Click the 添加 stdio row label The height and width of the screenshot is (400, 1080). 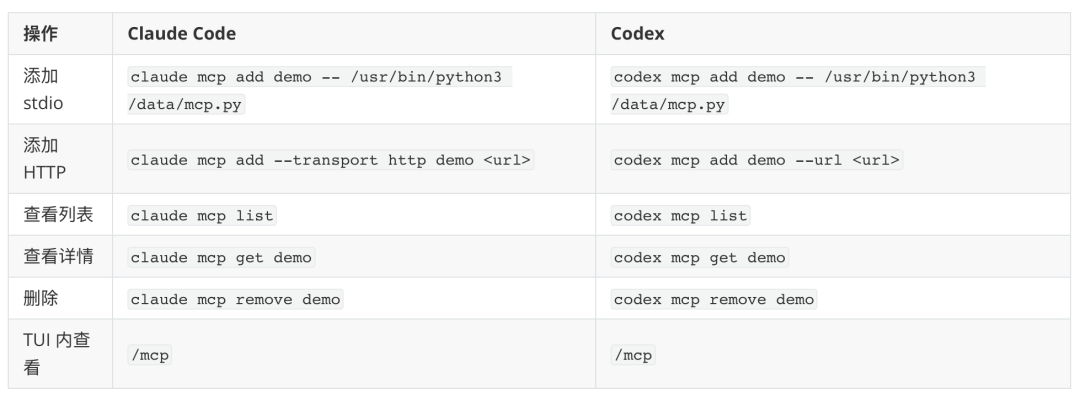point(43,90)
